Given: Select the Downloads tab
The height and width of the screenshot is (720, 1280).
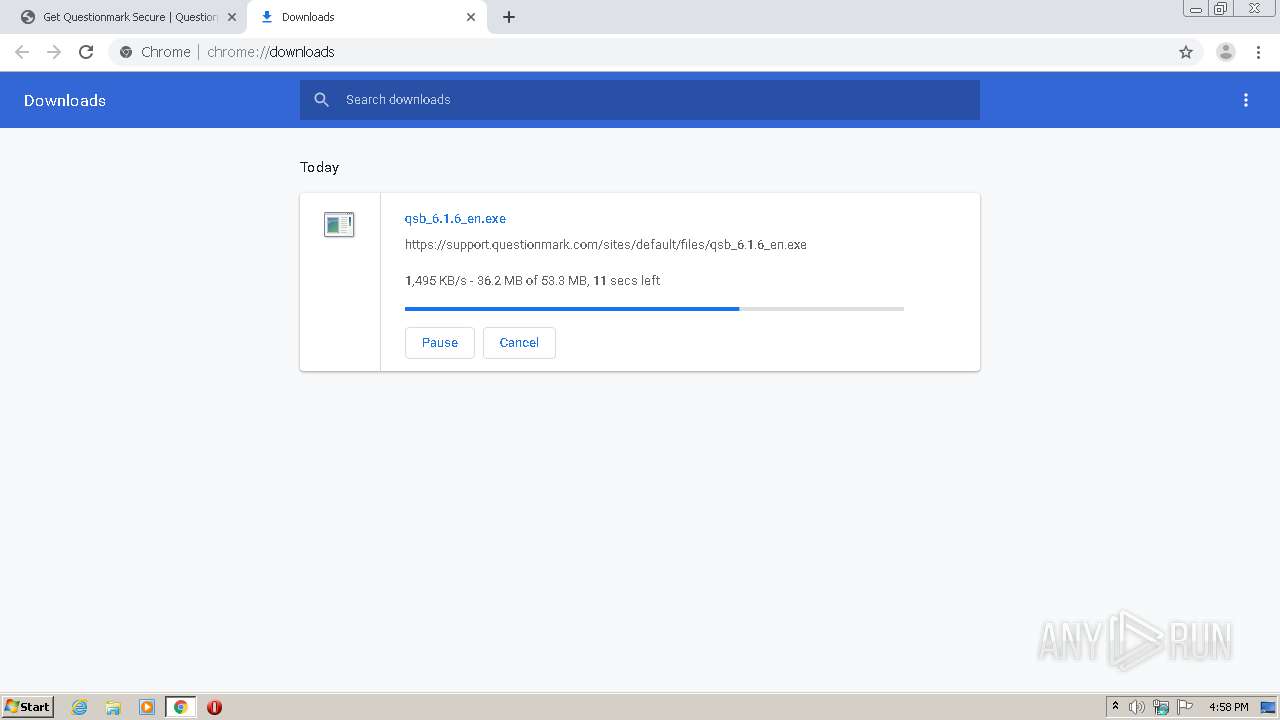Looking at the screenshot, I should coord(367,17).
